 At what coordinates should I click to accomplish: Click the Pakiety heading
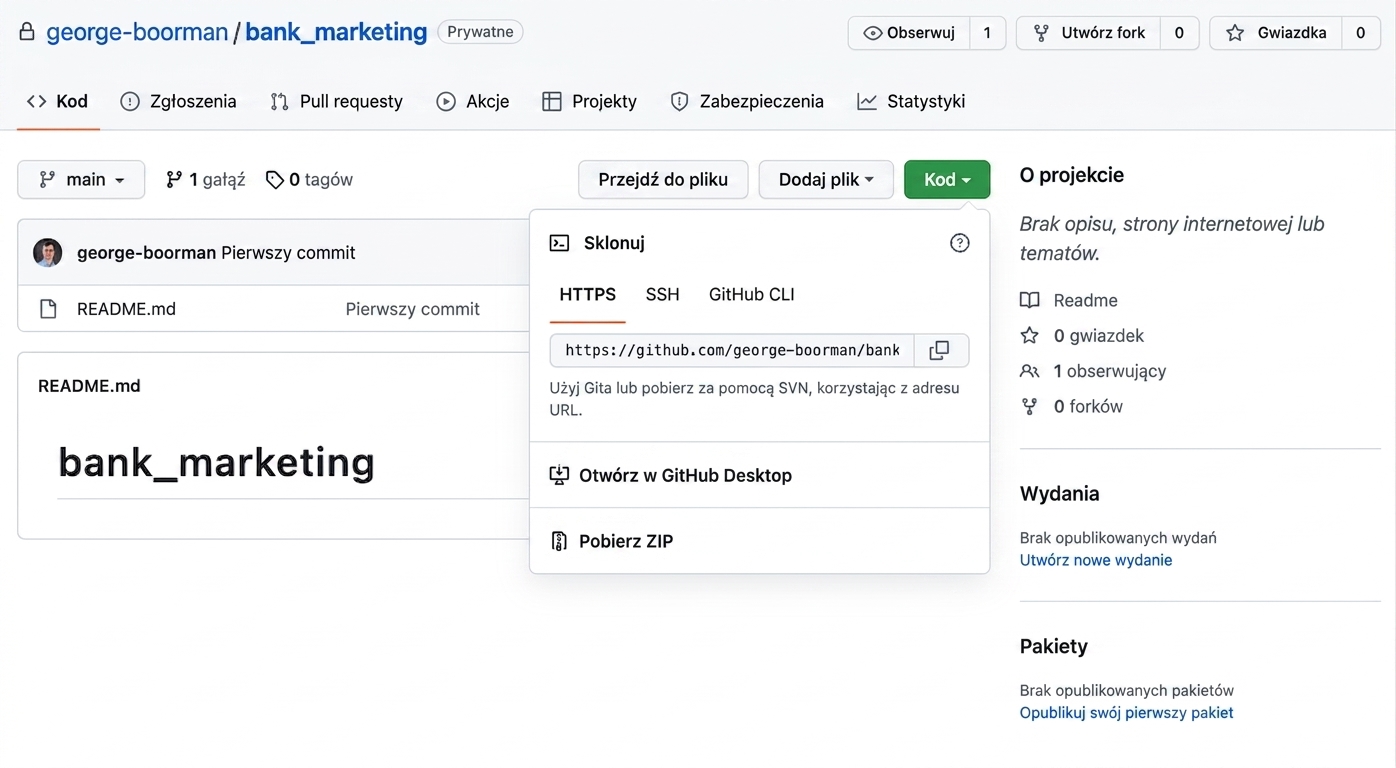tap(1054, 647)
